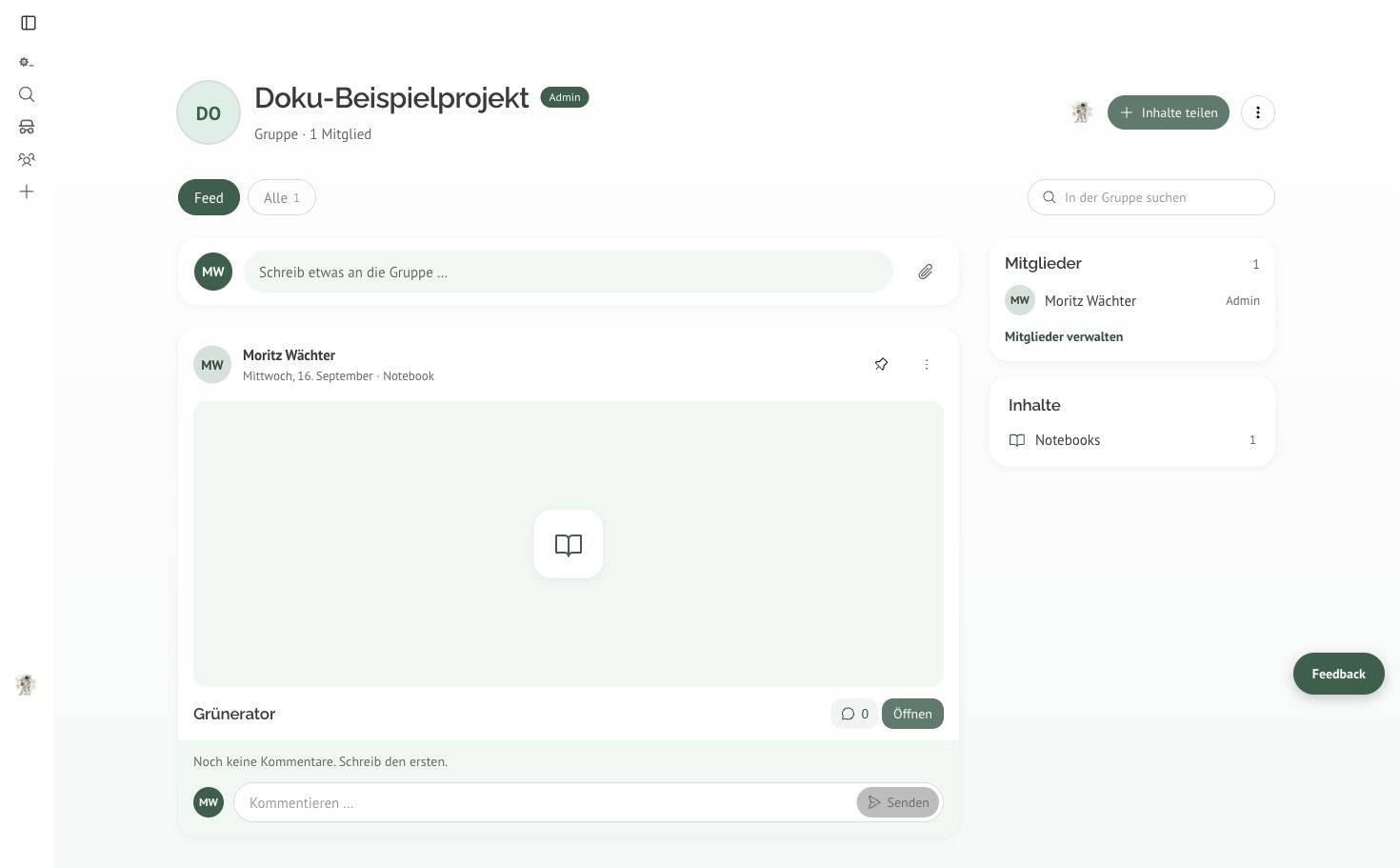Click the Mitglieder verwalten link
1400x868 pixels.
coord(1064,336)
